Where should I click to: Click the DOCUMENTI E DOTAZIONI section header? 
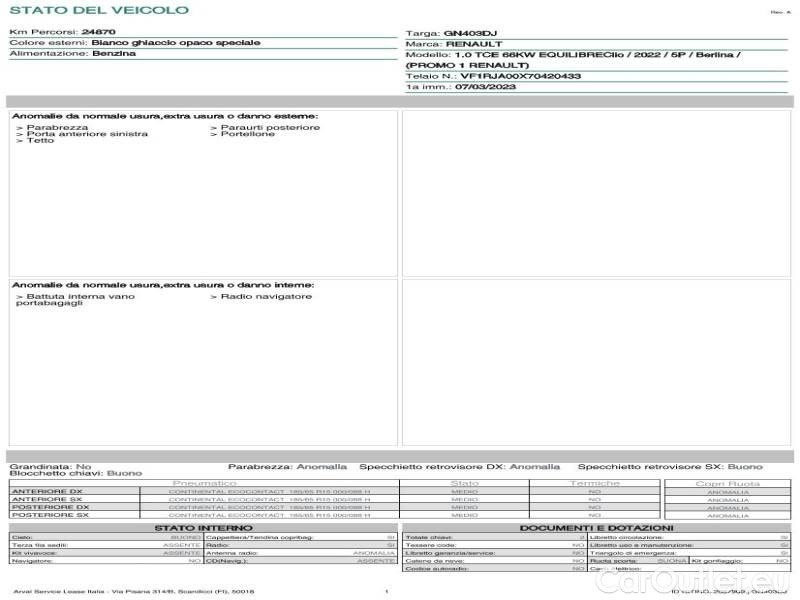(x=596, y=527)
